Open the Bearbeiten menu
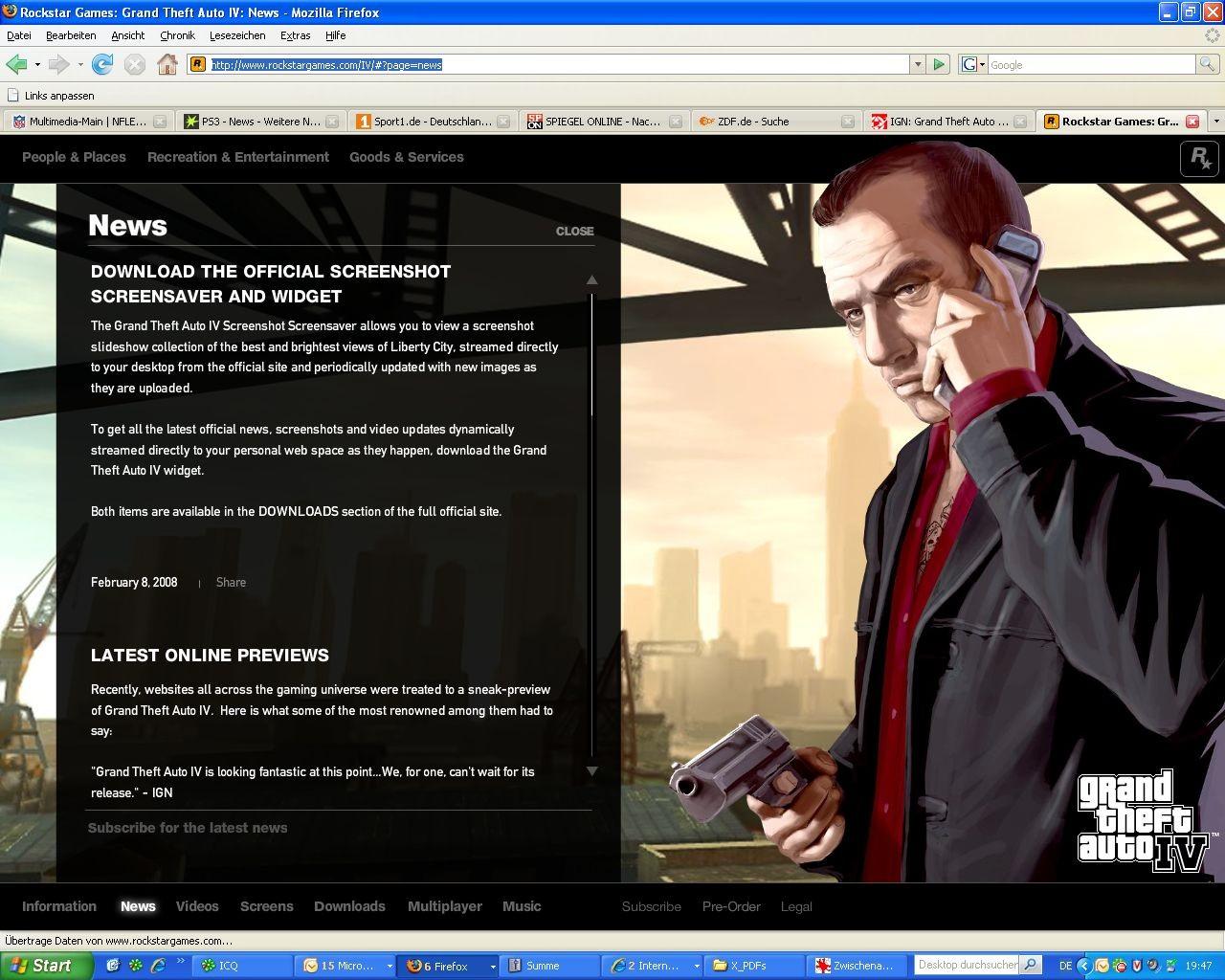 71,35
